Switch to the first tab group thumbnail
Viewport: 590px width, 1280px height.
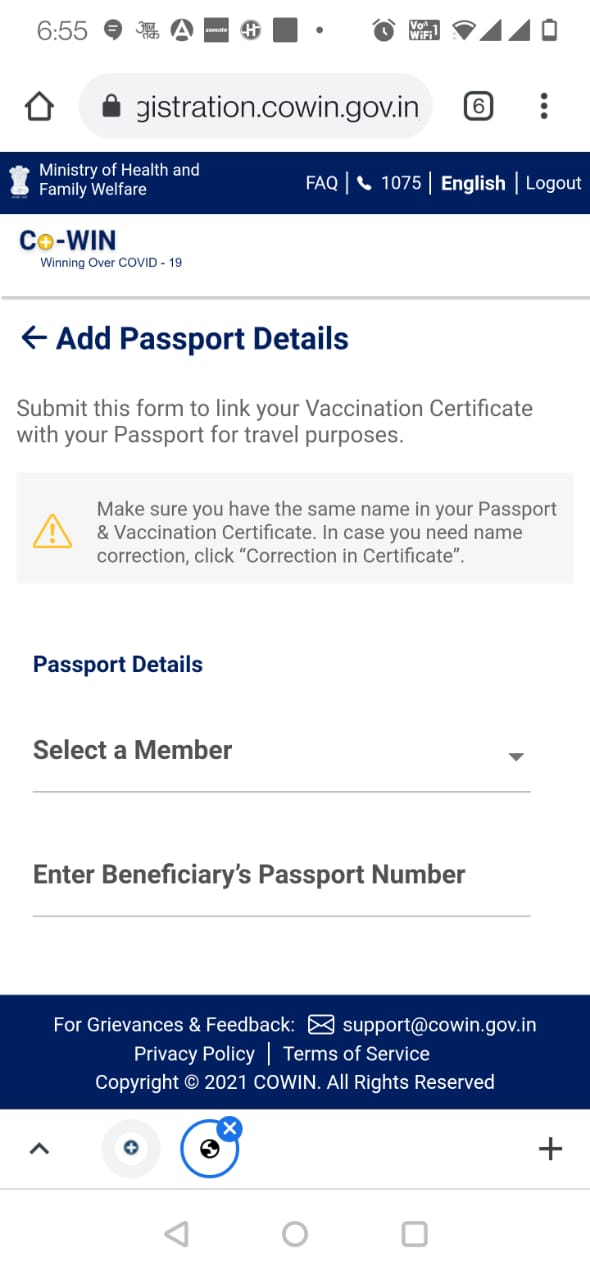coord(130,1148)
